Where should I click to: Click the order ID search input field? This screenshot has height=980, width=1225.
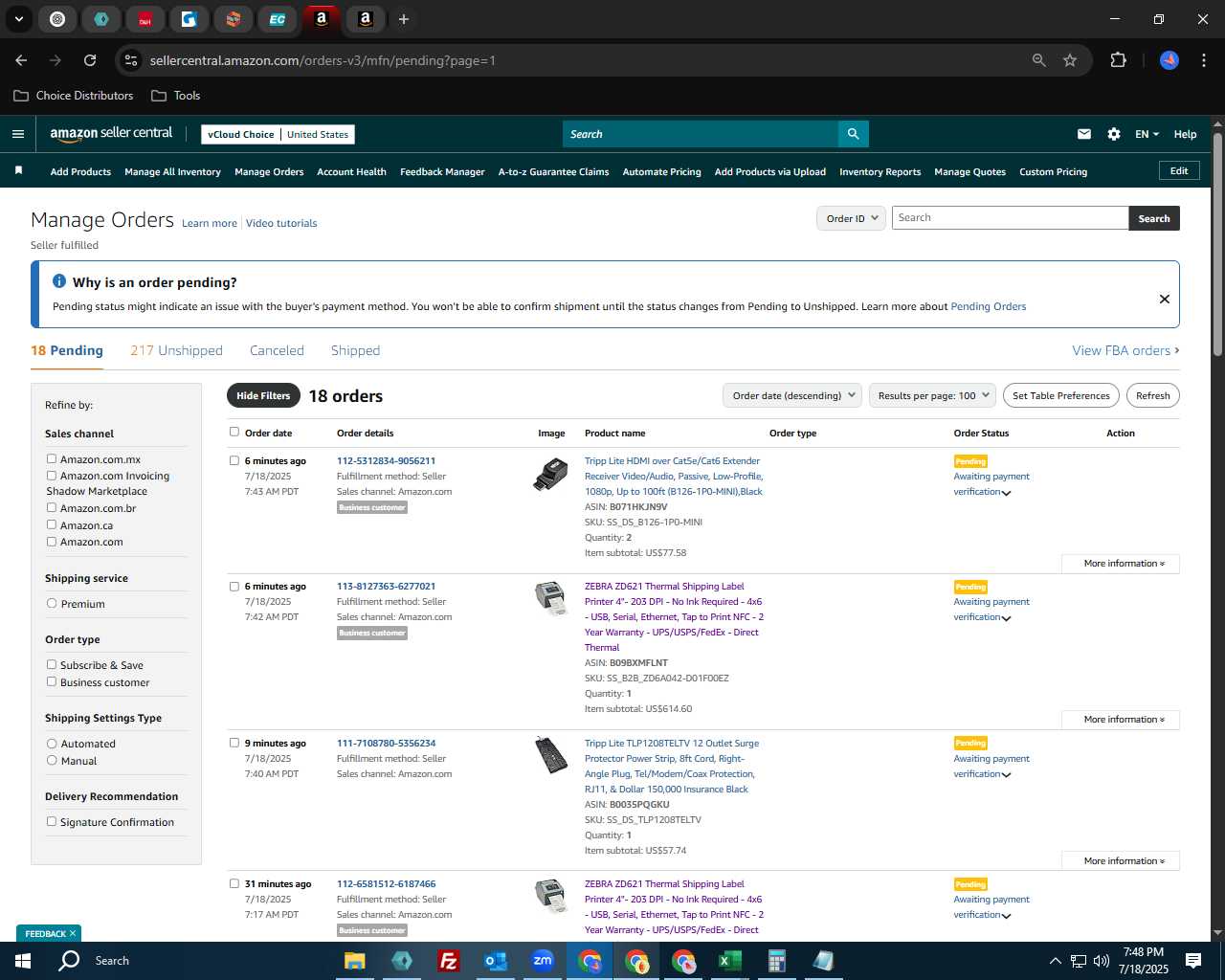(1010, 218)
